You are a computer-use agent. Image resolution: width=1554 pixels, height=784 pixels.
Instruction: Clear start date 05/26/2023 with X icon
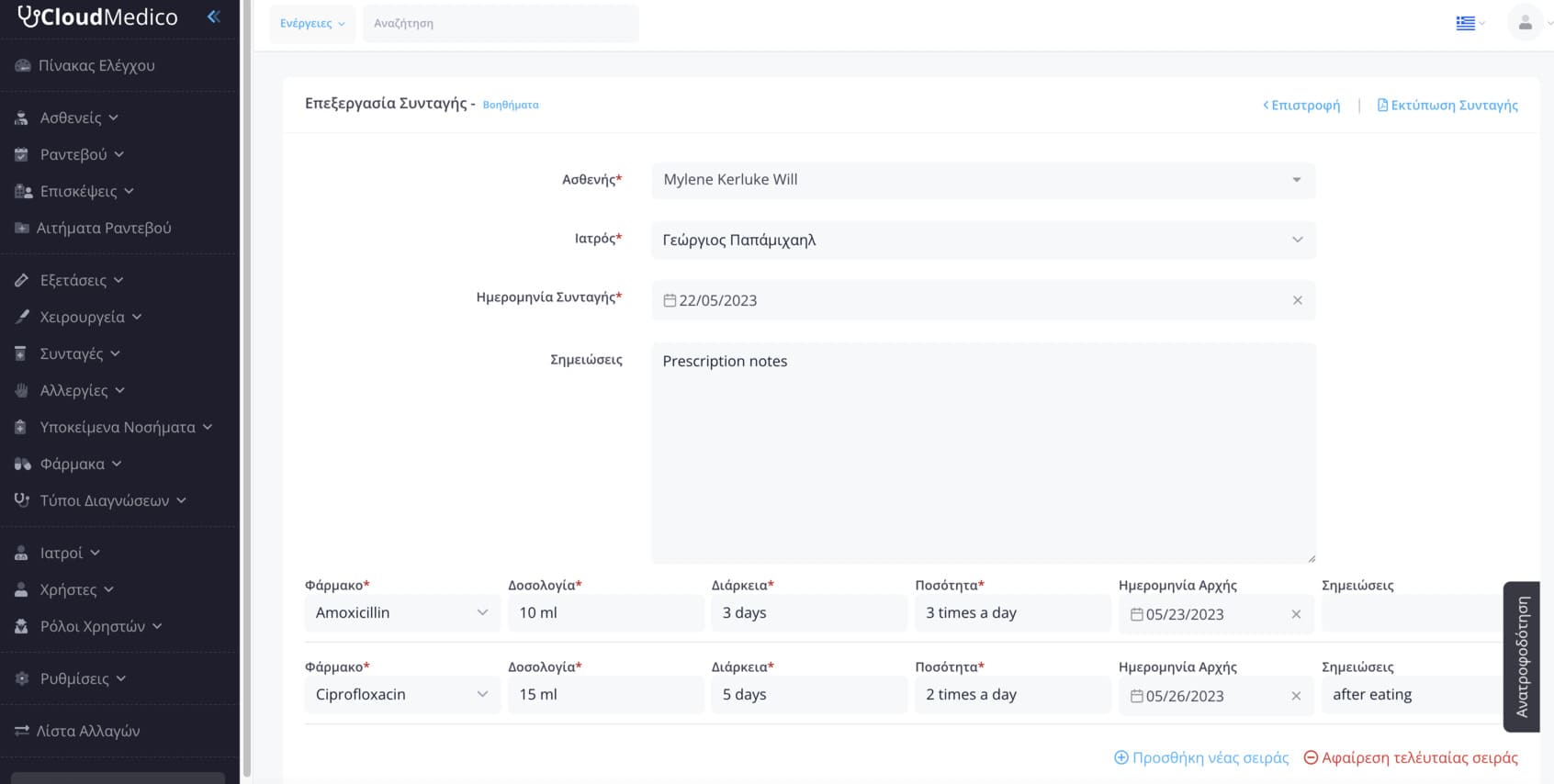pyautogui.click(x=1296, y=696)
